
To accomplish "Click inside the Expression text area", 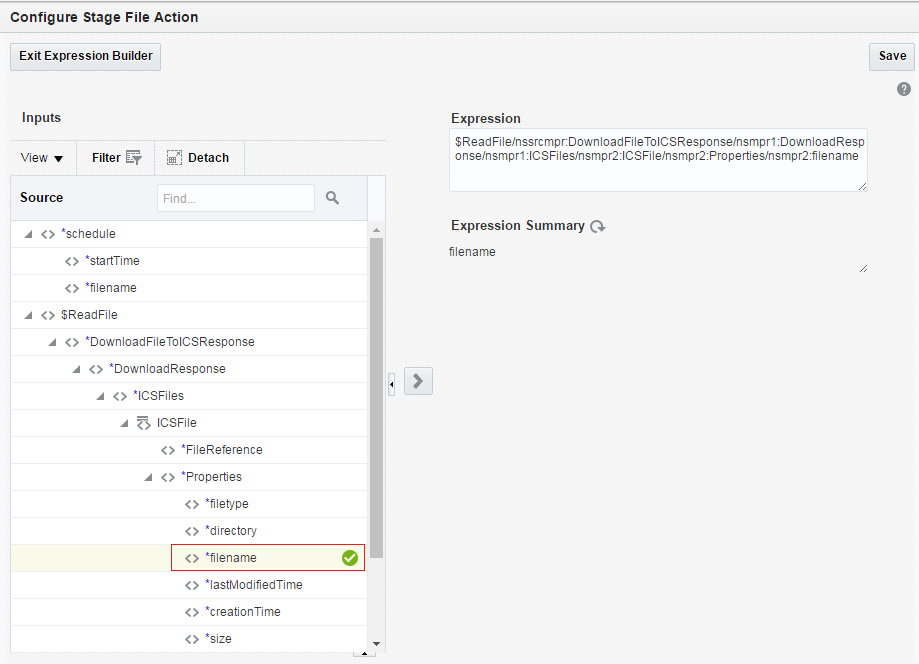I will coord(657,160).
